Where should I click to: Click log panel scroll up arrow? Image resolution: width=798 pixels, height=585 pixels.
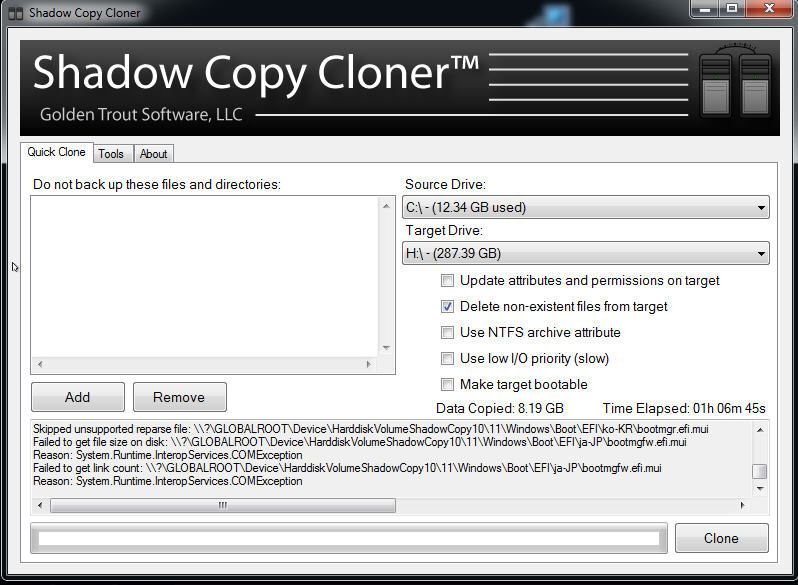click(x=760, y=430)
